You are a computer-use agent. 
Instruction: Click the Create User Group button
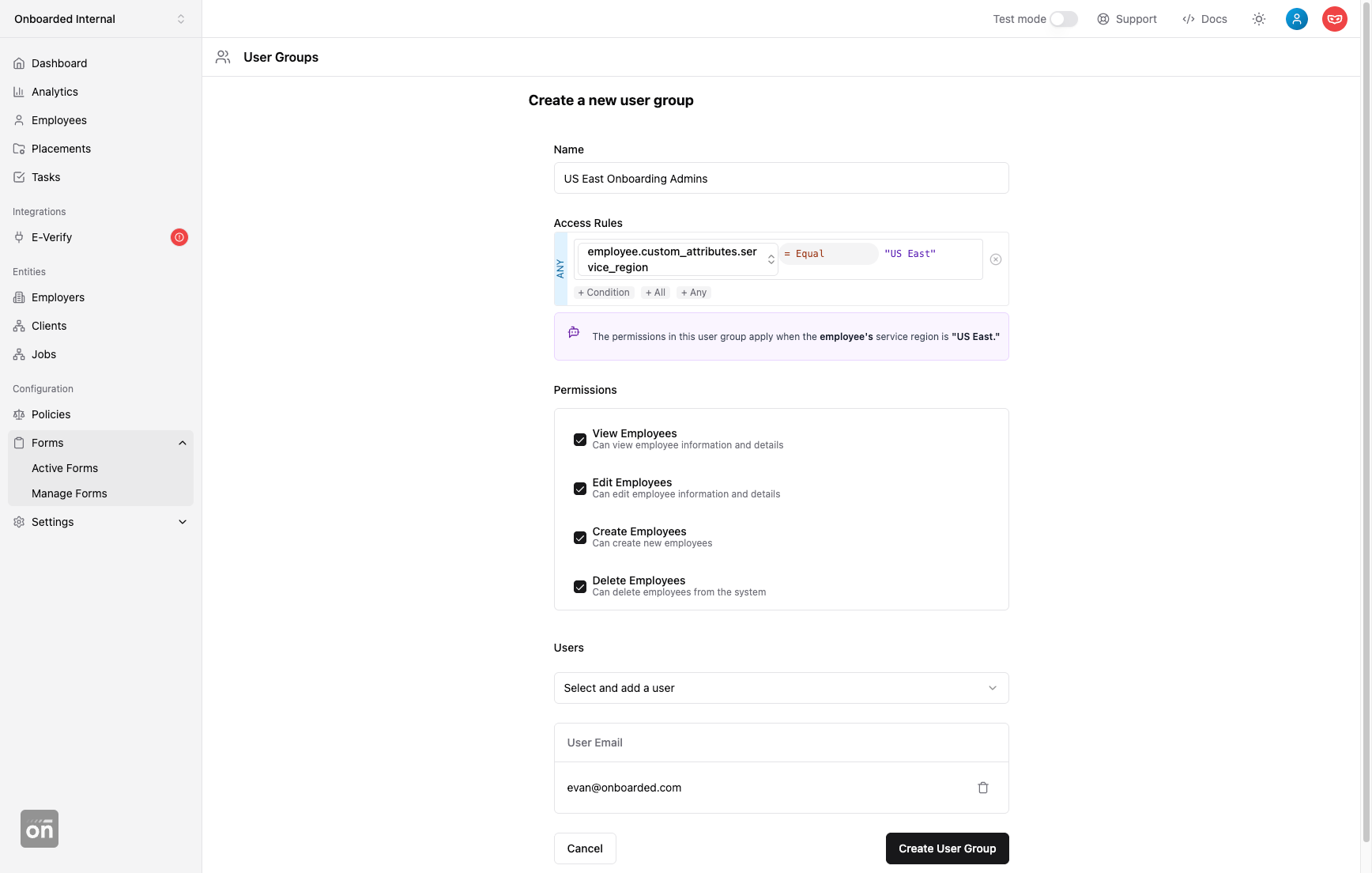pos(947,848)
